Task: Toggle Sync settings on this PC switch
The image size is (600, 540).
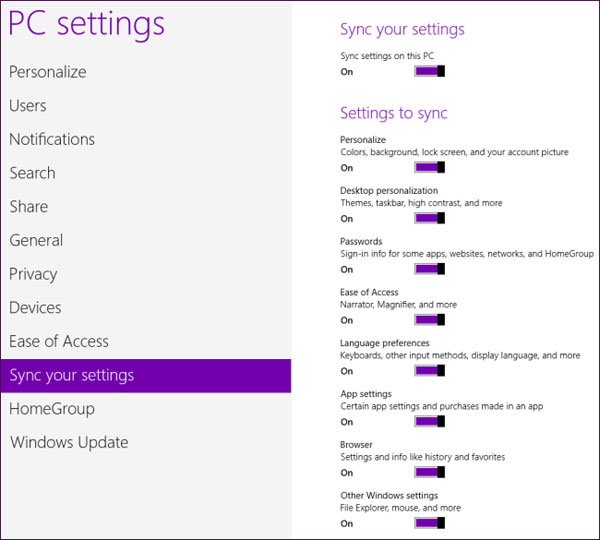Action: (429, 71)
